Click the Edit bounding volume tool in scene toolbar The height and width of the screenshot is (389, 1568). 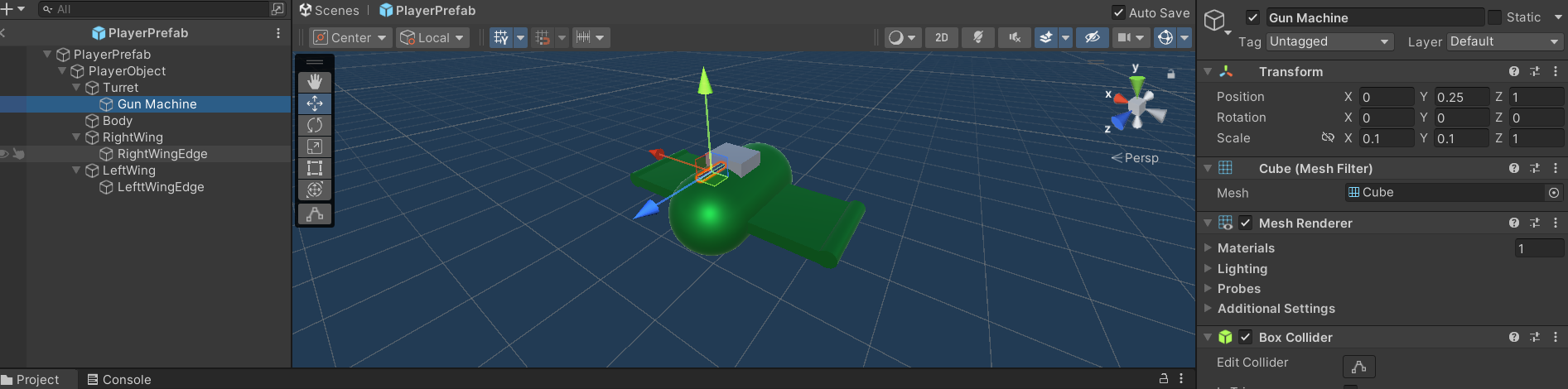[315, 214]
